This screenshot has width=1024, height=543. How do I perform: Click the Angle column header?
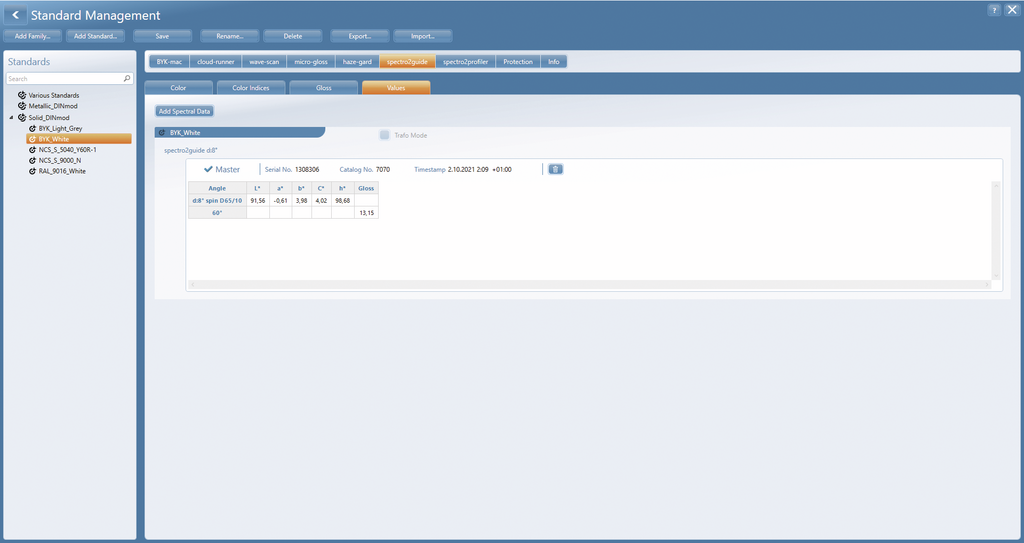(217, 188)
